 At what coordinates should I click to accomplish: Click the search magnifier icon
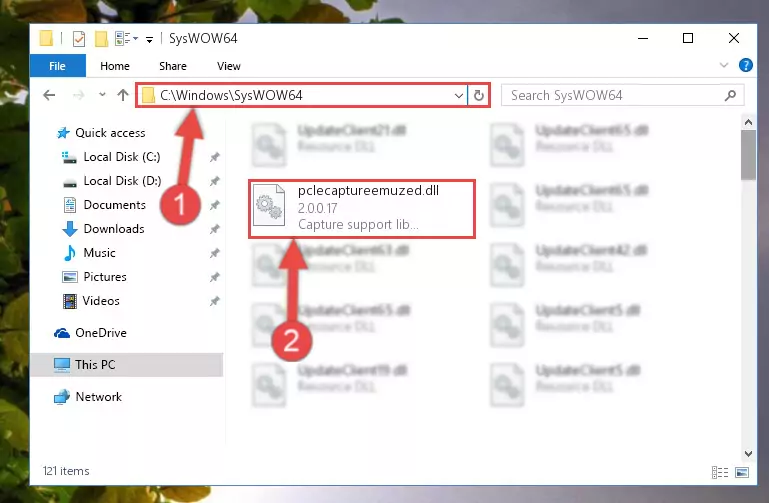(x=730, y=95)
